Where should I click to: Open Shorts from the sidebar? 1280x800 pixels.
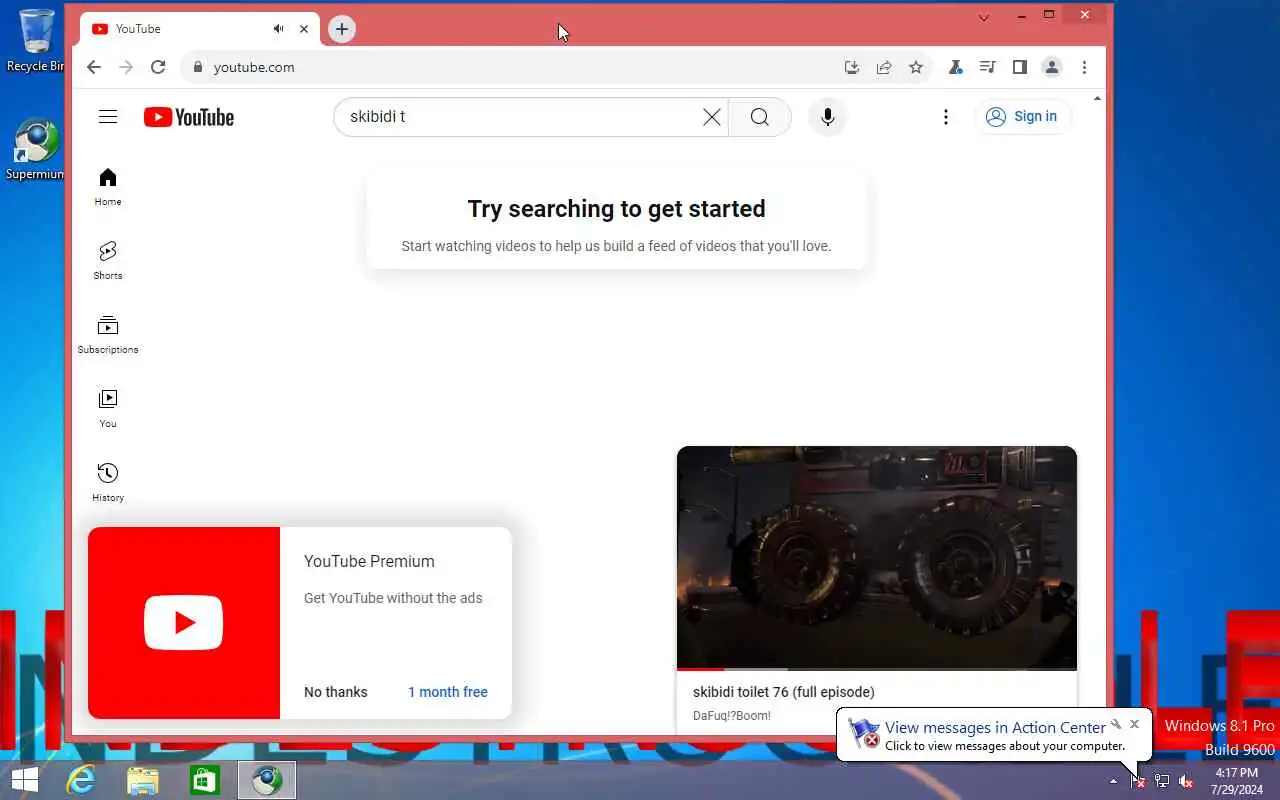pos(108,260)
